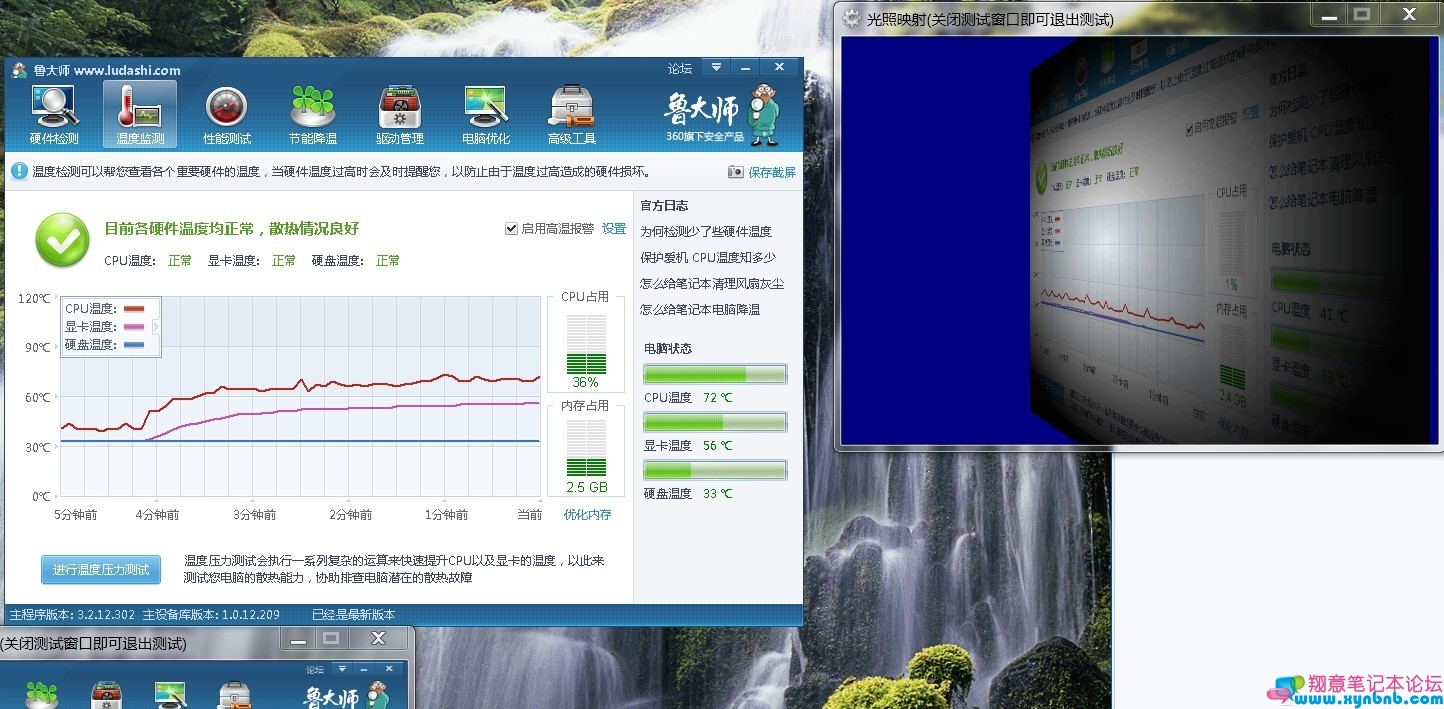The width and height of the screenshot is (1444, 709).
Task: Click the 鲁大师 mascot logo in Ludashi header
Action: click(764, 114)
